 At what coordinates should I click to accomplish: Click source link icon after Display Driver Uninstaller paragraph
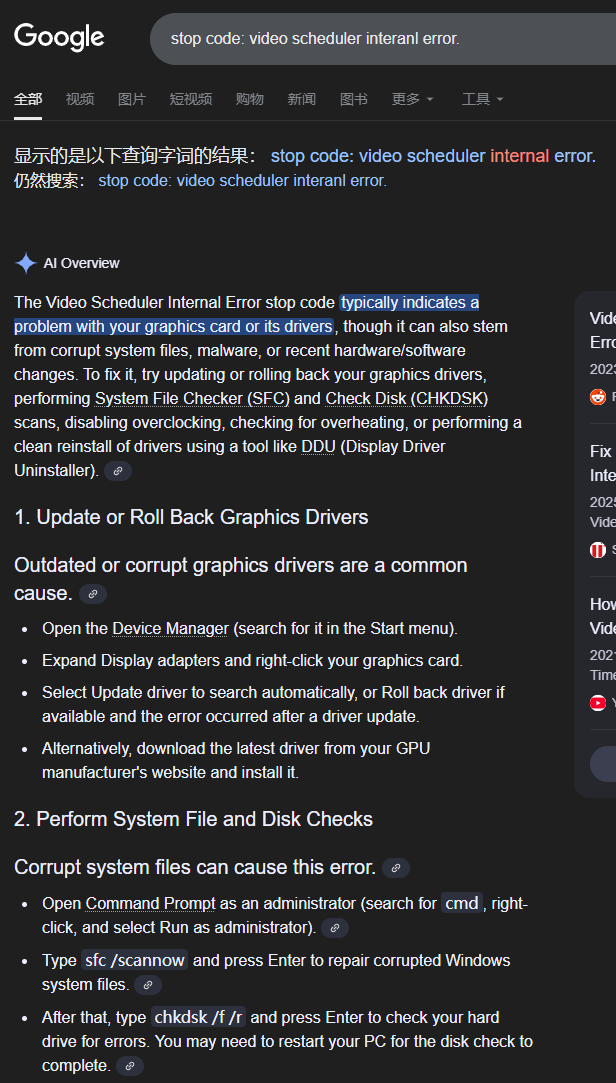(118, 470)
